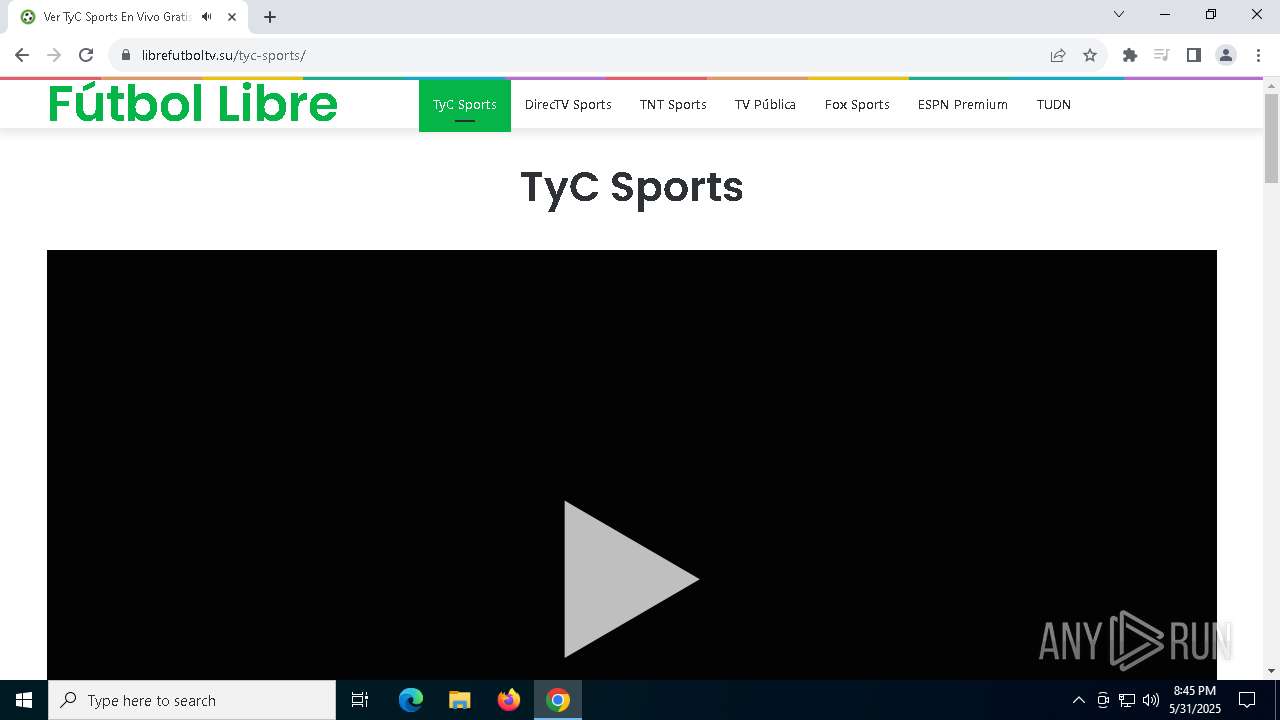1280x720 pixels.
Task: Click the safely remove hardware tray icon
Action: pos(1103,700)
